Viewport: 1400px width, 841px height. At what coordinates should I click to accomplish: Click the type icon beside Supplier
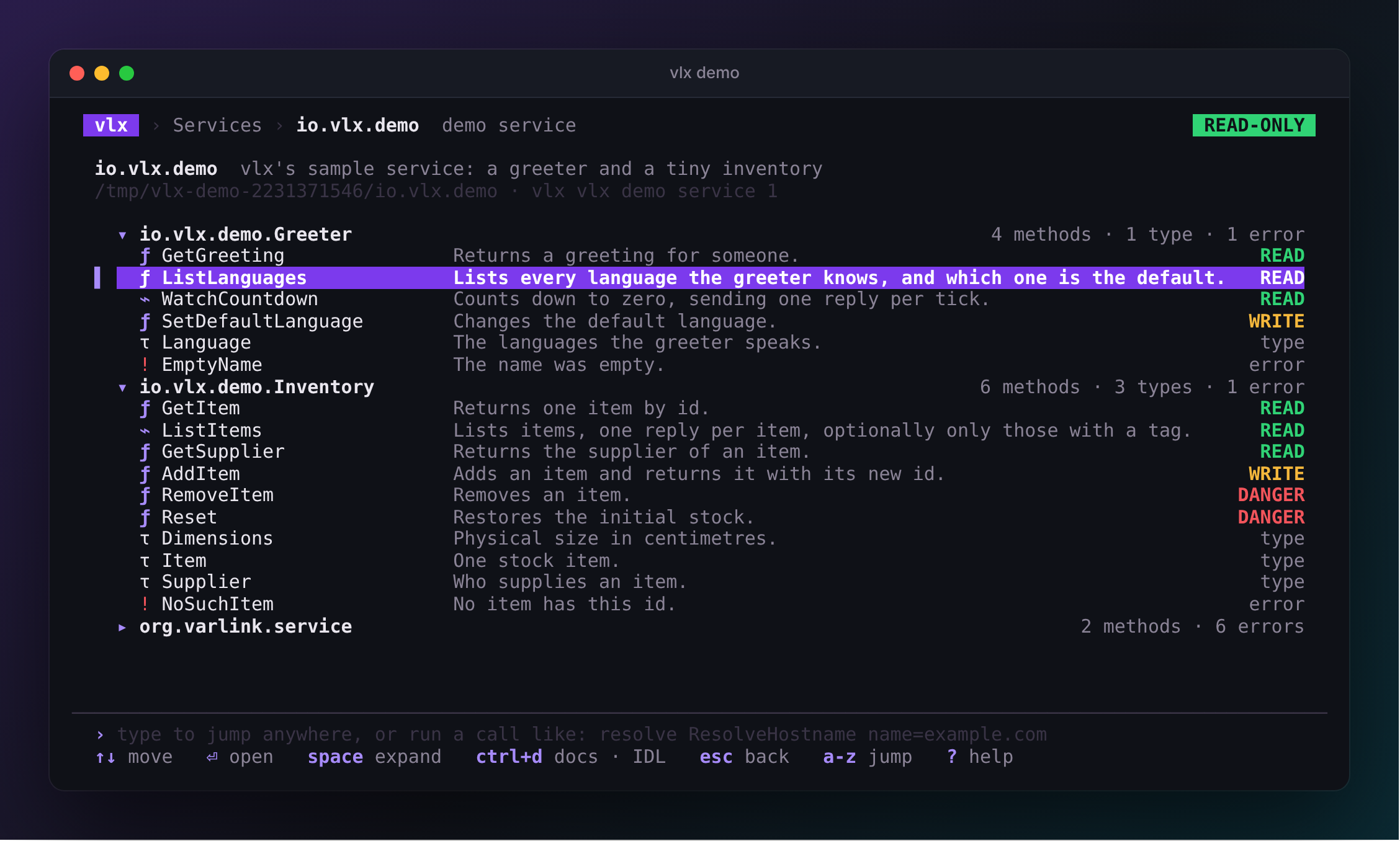tap(145, 582)
